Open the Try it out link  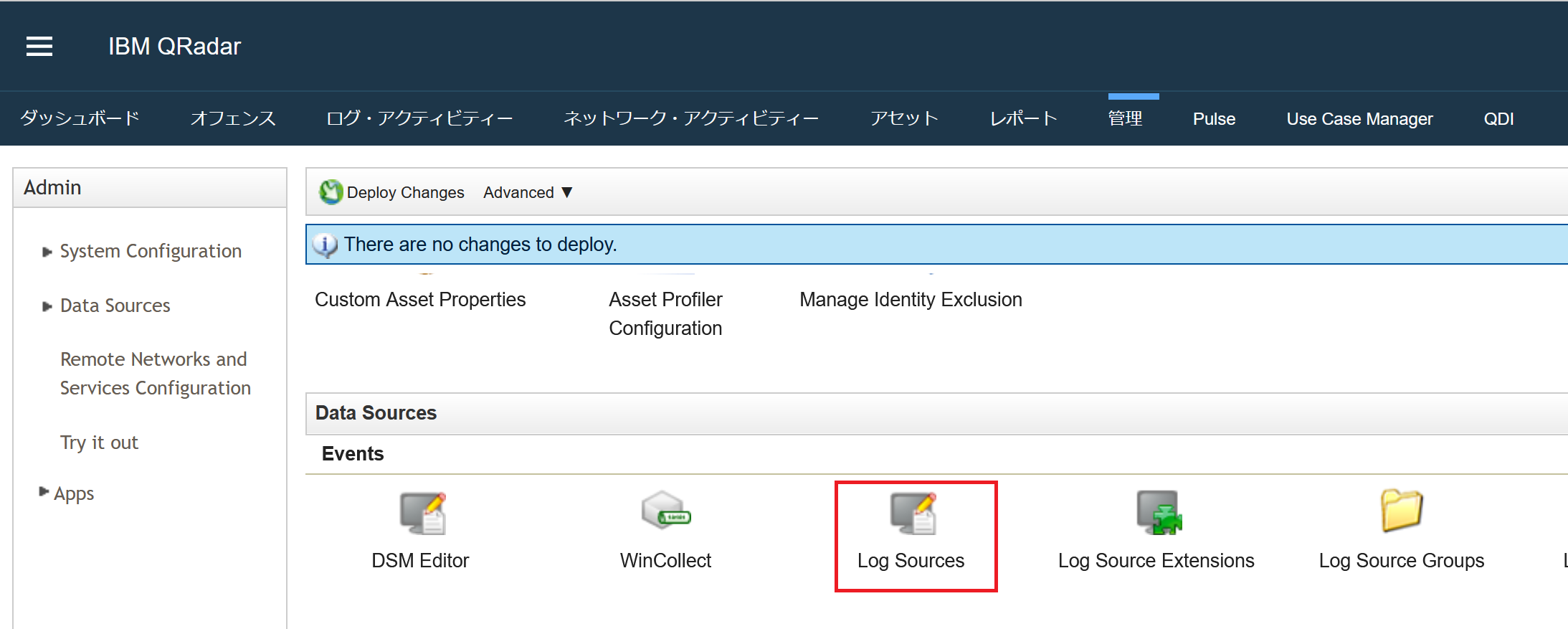[99, 443]
